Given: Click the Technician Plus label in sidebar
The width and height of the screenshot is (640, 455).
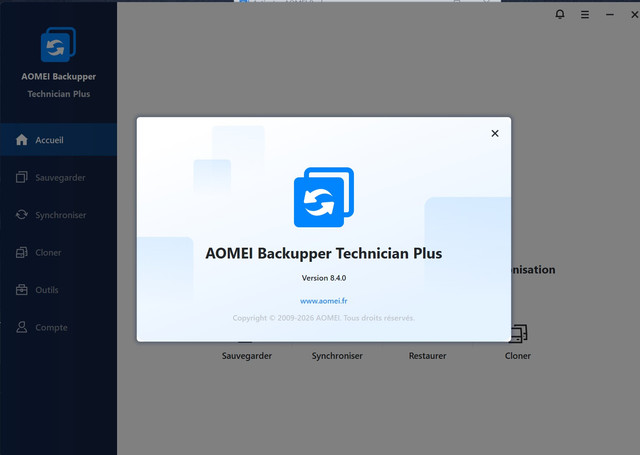Looking at the screenshot, I should 59,94.
